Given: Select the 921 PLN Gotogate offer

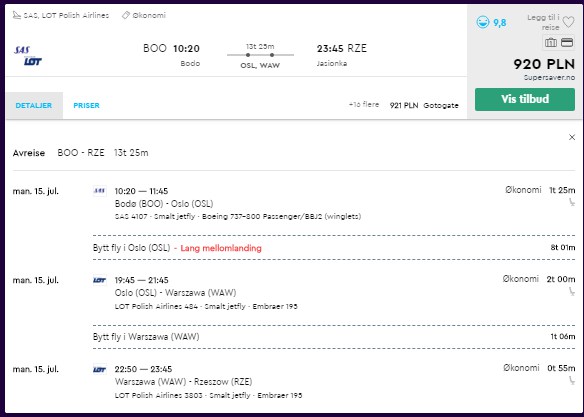Looking at the screenshot, I should tap(424, 105).
